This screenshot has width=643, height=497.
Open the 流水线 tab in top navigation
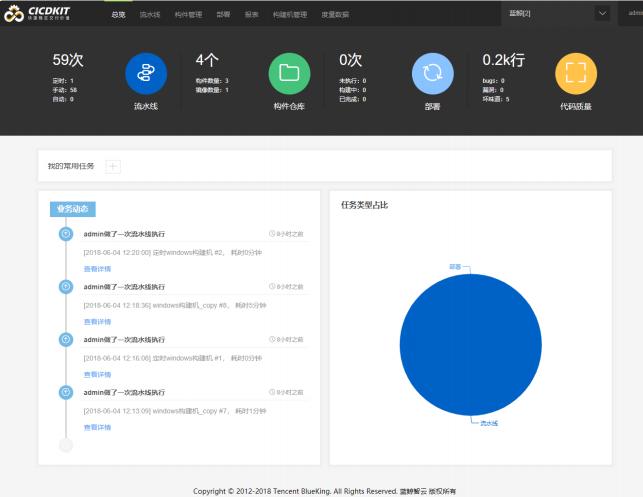click(150, 15)
